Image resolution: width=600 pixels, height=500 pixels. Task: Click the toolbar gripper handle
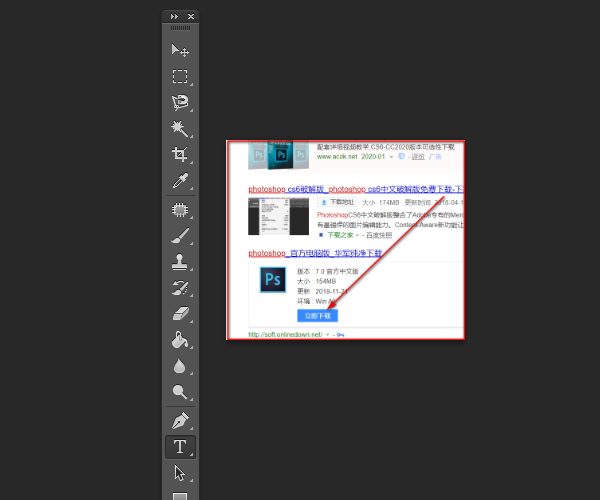(180, 28)
